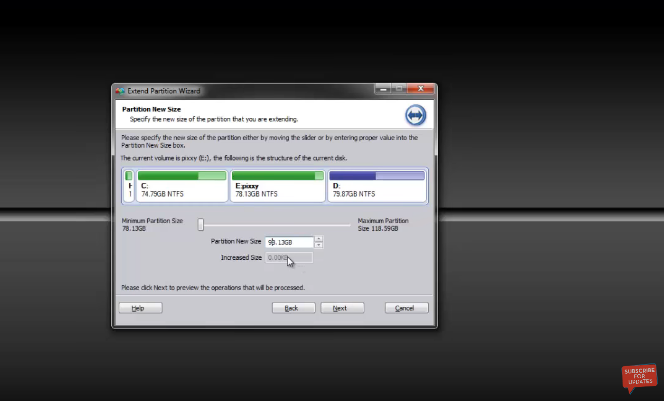Click the greyed-out Increased Size field
Screen dimensions: 664x401
point(288,258)
